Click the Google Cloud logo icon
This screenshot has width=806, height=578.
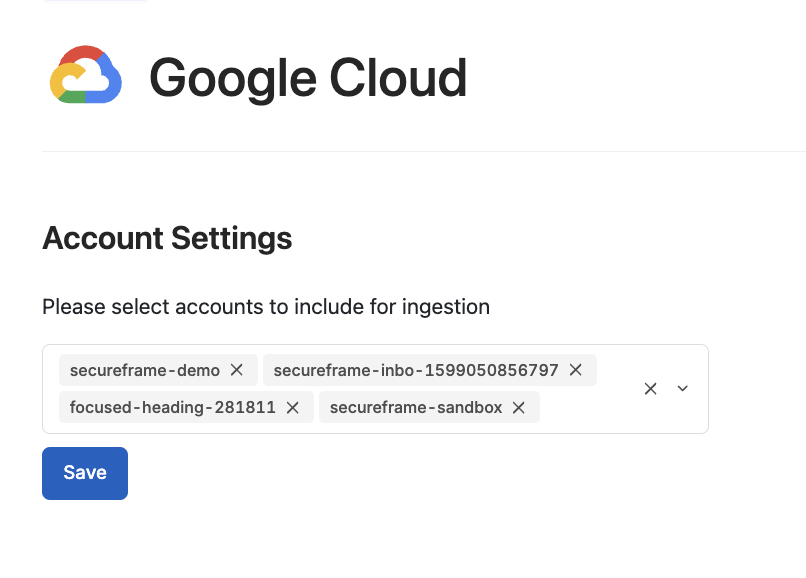point(86,75)
